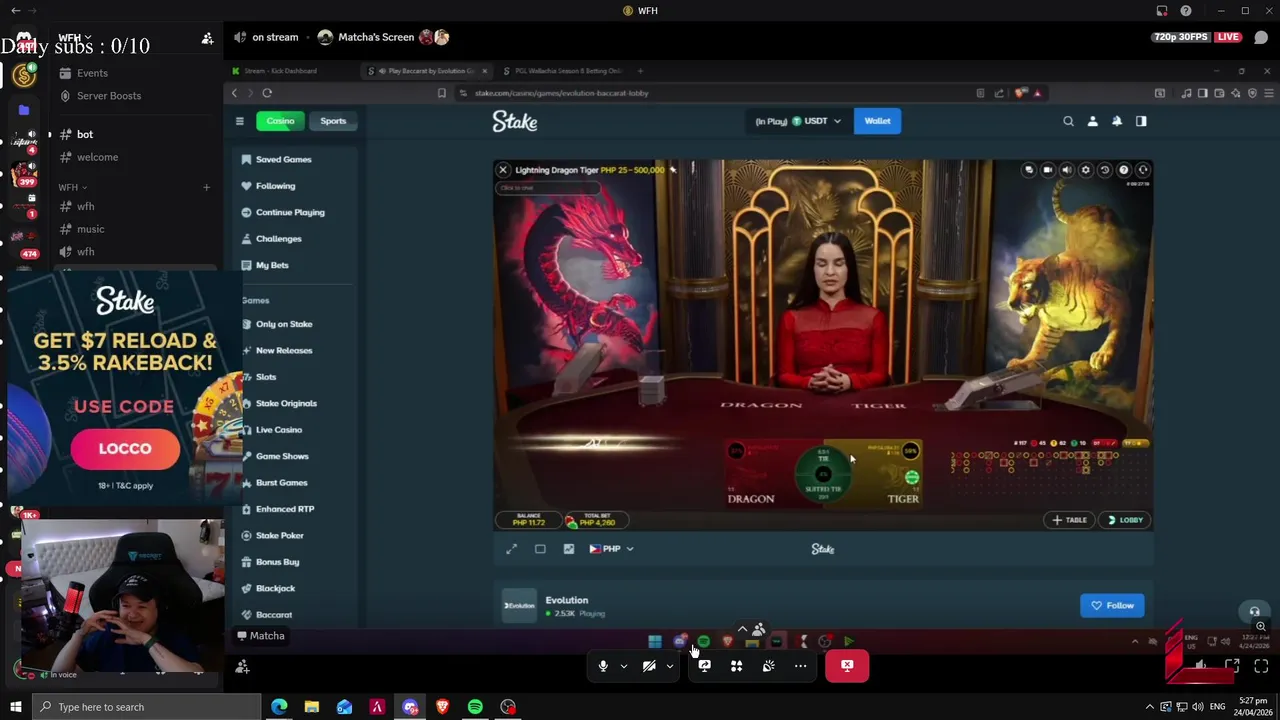Open game settings gear icon
The width and height of the screenshot is (1280, 720).
[x=1086, y=170]
